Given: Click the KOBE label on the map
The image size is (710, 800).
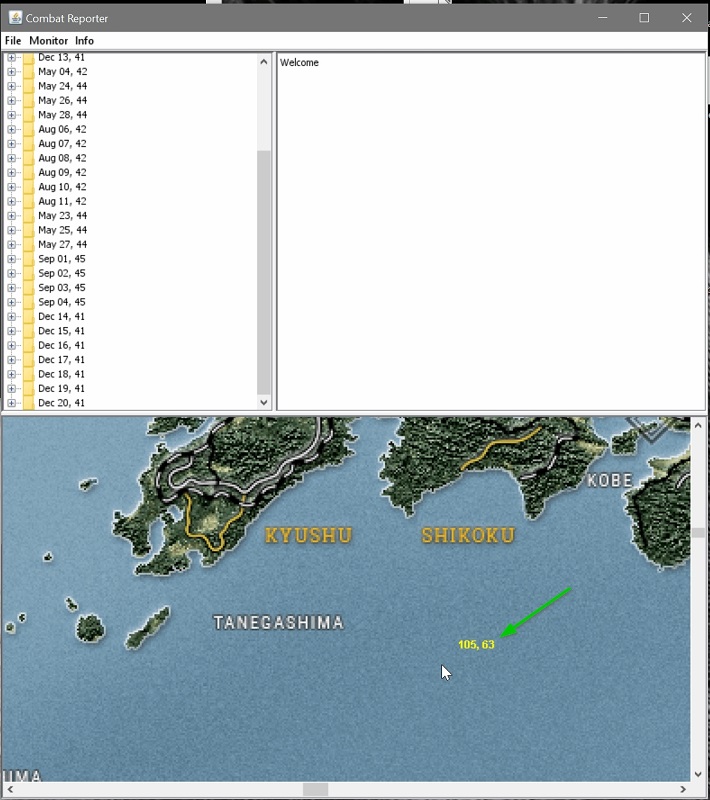Looking at the screenshot, I should [610, 480].
